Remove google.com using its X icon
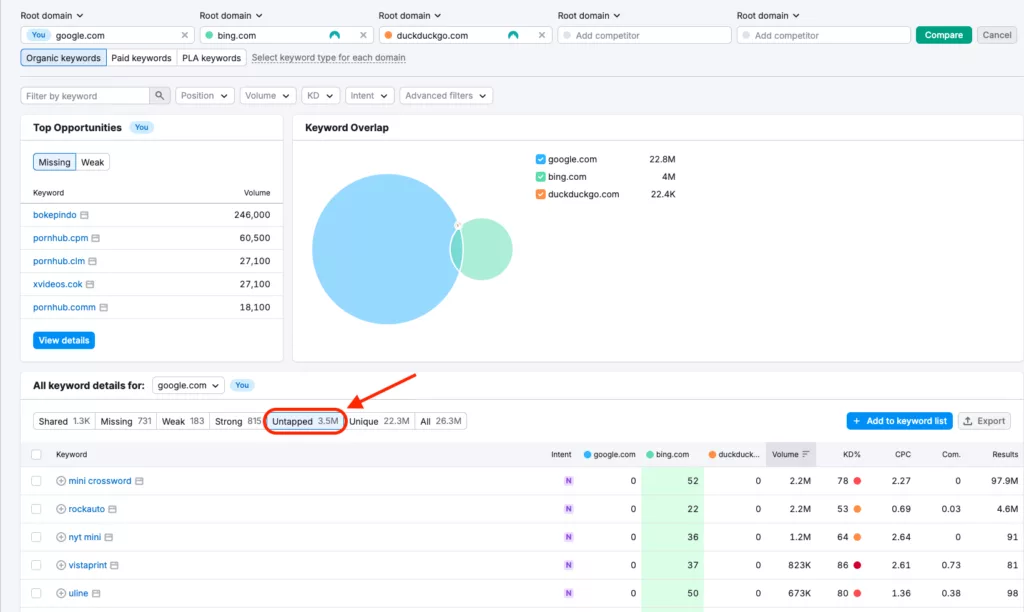This screenshot has width=1024, height=612. pyautogui.click(x=185, y=35)
